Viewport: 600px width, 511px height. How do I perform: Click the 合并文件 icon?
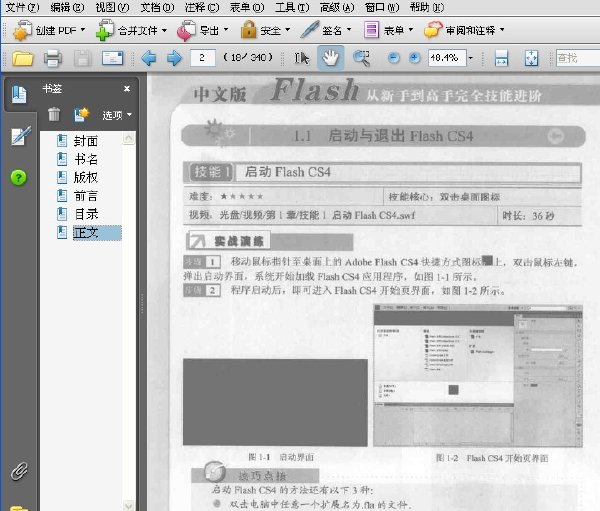(x=104, y=30)
